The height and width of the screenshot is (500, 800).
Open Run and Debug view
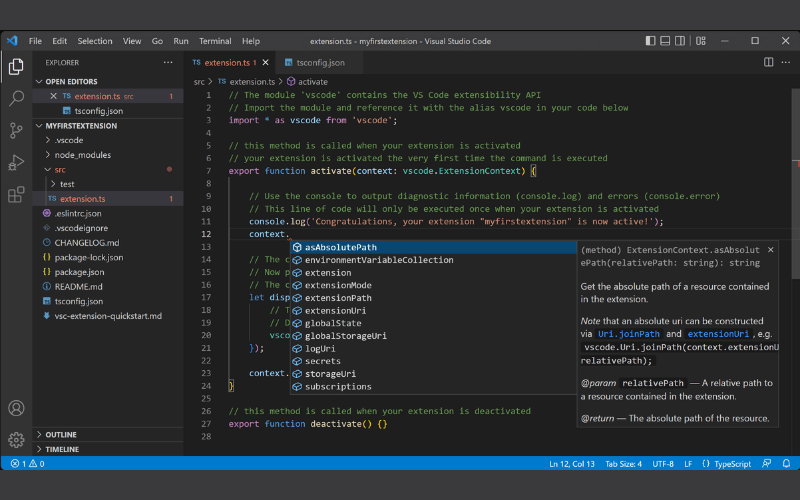(x=16, y=162)
